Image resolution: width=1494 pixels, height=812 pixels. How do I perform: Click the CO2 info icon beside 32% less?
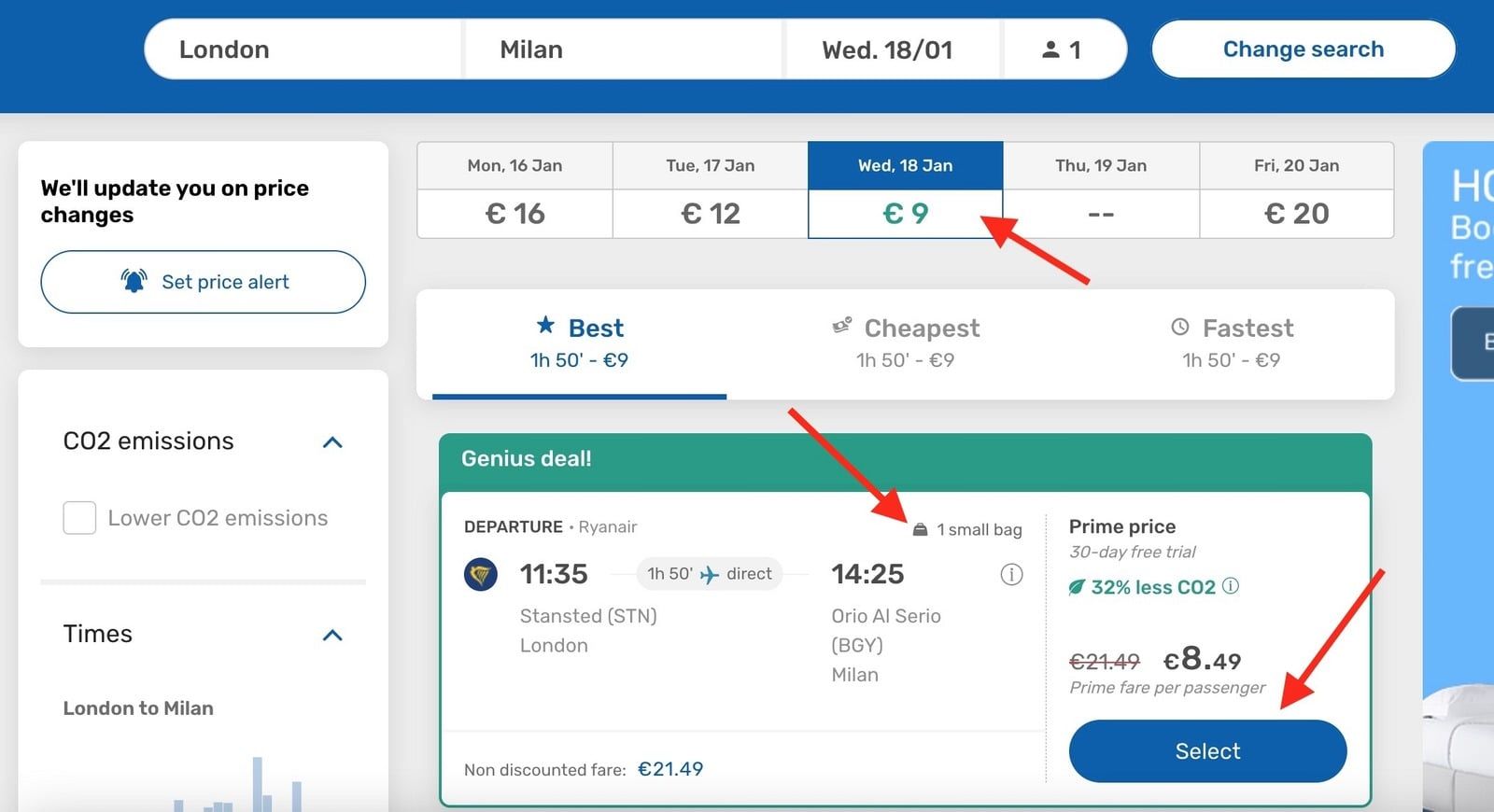point(1231,586)
